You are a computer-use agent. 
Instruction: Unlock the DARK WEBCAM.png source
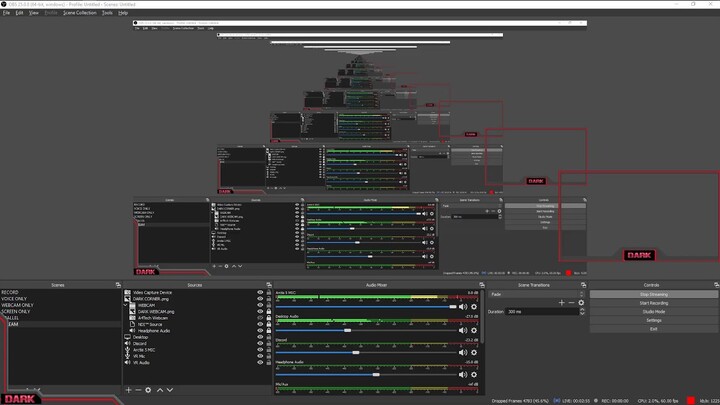tap(269, 311)
